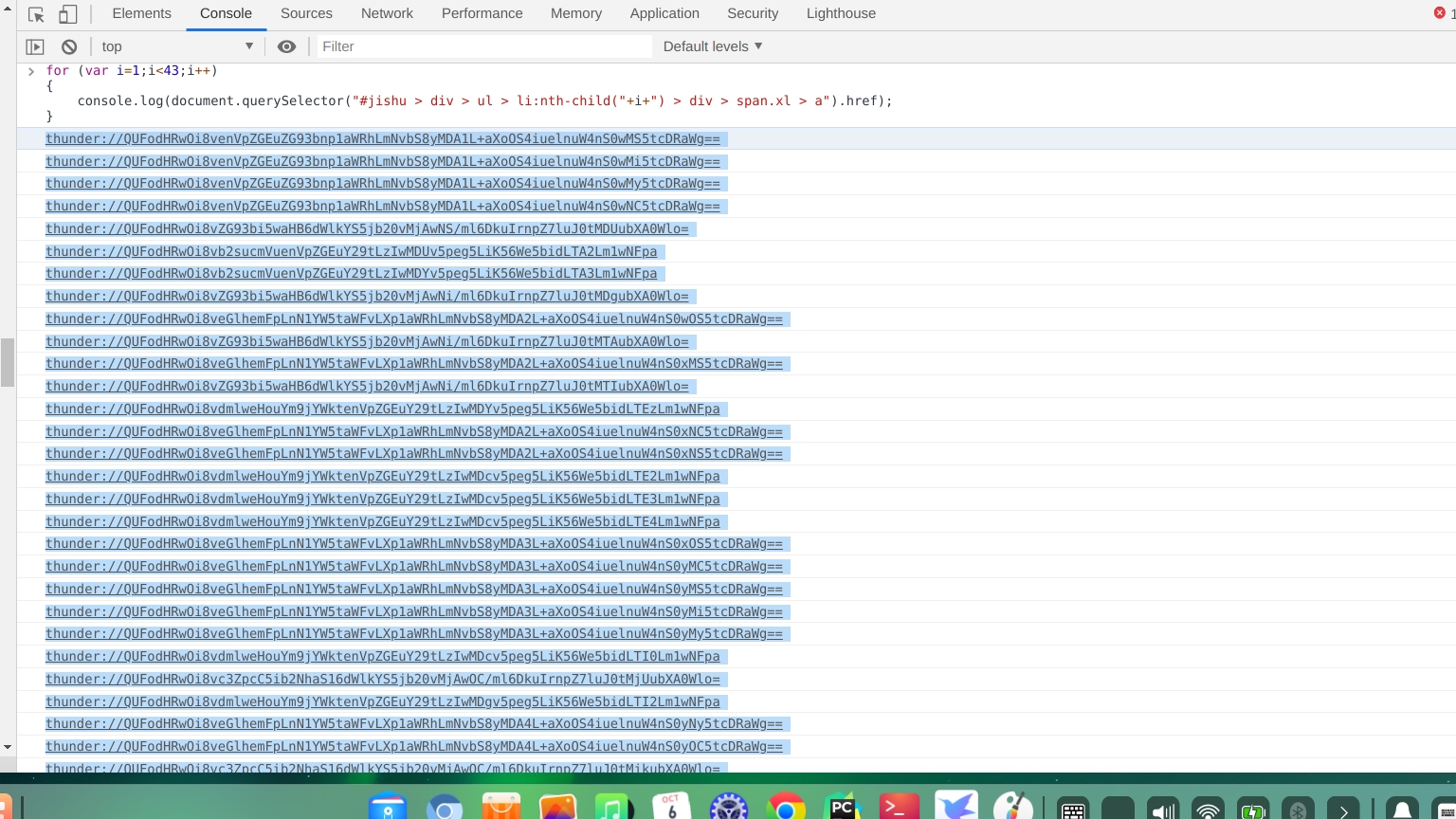Expand the tray with the chevron arrow
1456x819 pixels.
pyautogui.click(x=1343, y=809)
